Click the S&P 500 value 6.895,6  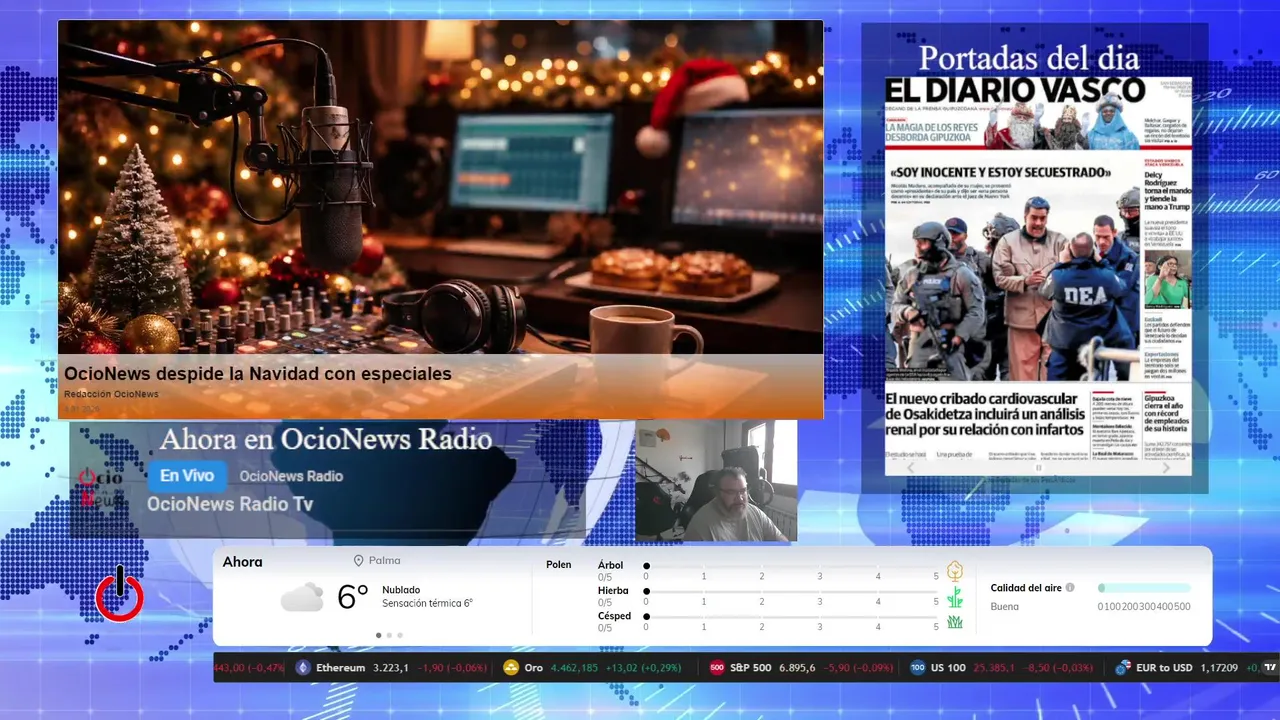coord(797,668)
